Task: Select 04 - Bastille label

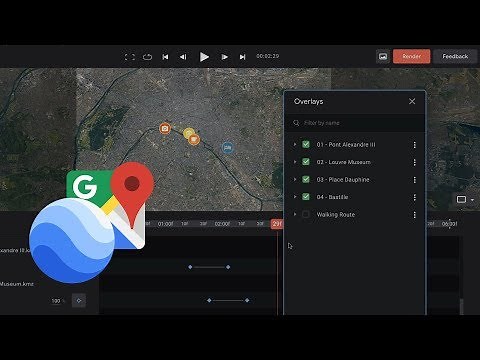Action: point(332,197)
